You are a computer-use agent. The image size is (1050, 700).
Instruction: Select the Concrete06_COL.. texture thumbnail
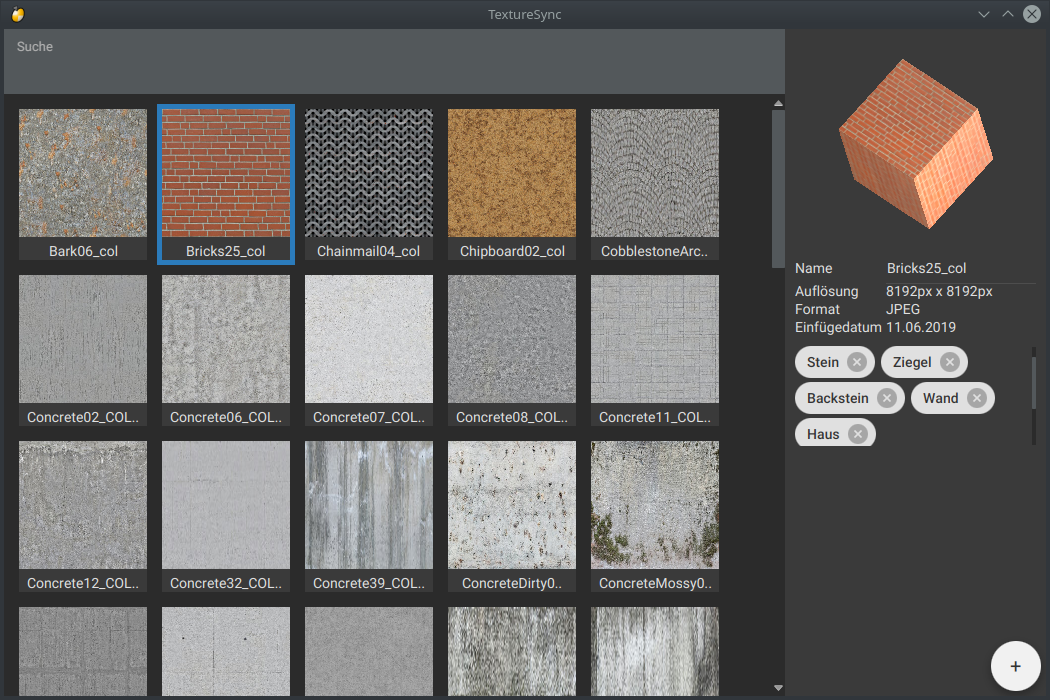pyautogui.click(x=226, y=350)
